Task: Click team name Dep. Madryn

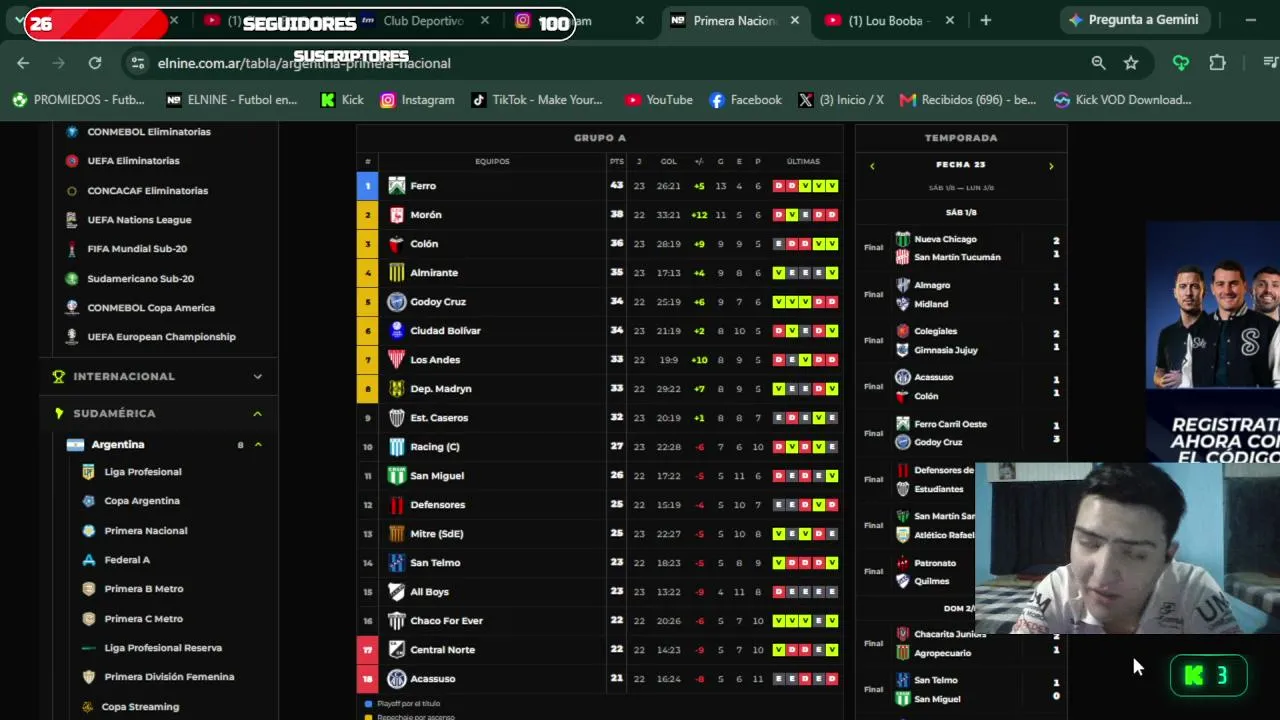Action: tap(440, 389)
